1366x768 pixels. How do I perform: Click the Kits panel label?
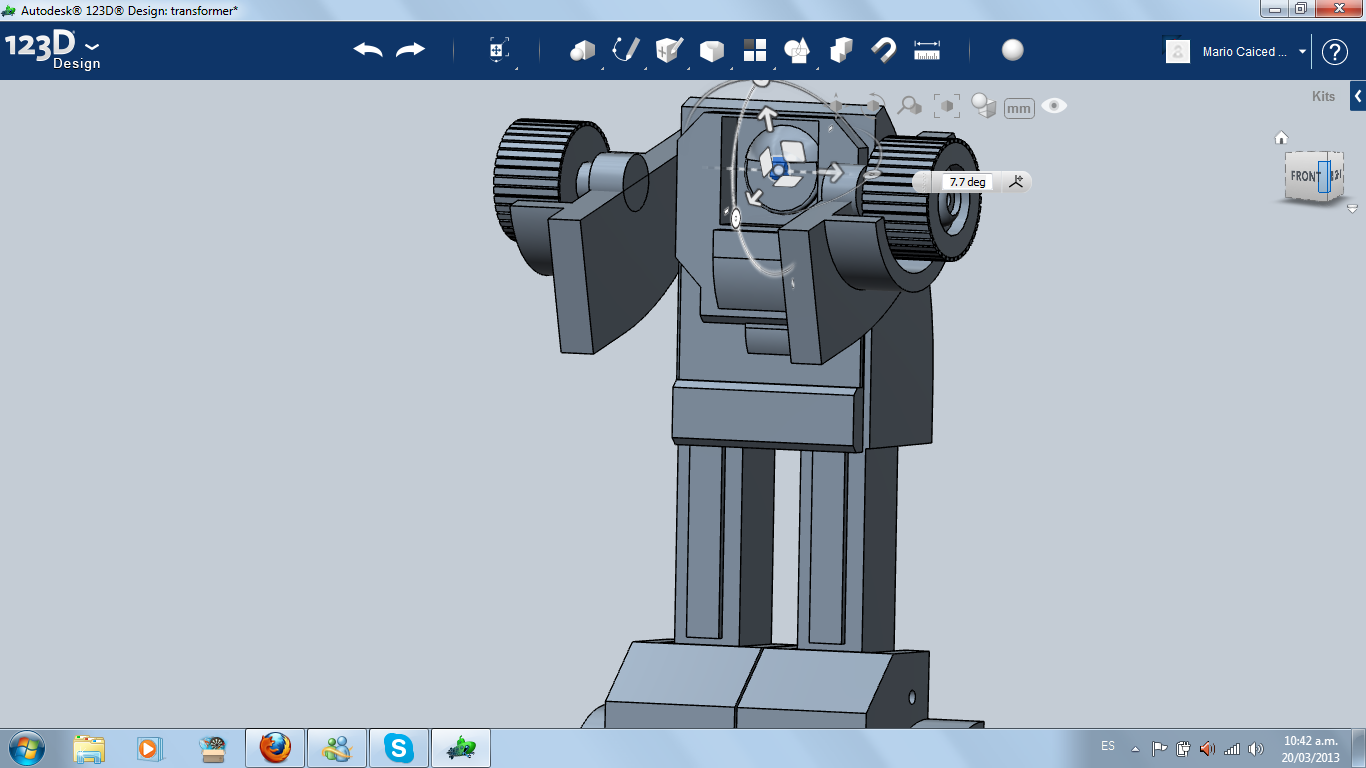tap(1323, 97)
